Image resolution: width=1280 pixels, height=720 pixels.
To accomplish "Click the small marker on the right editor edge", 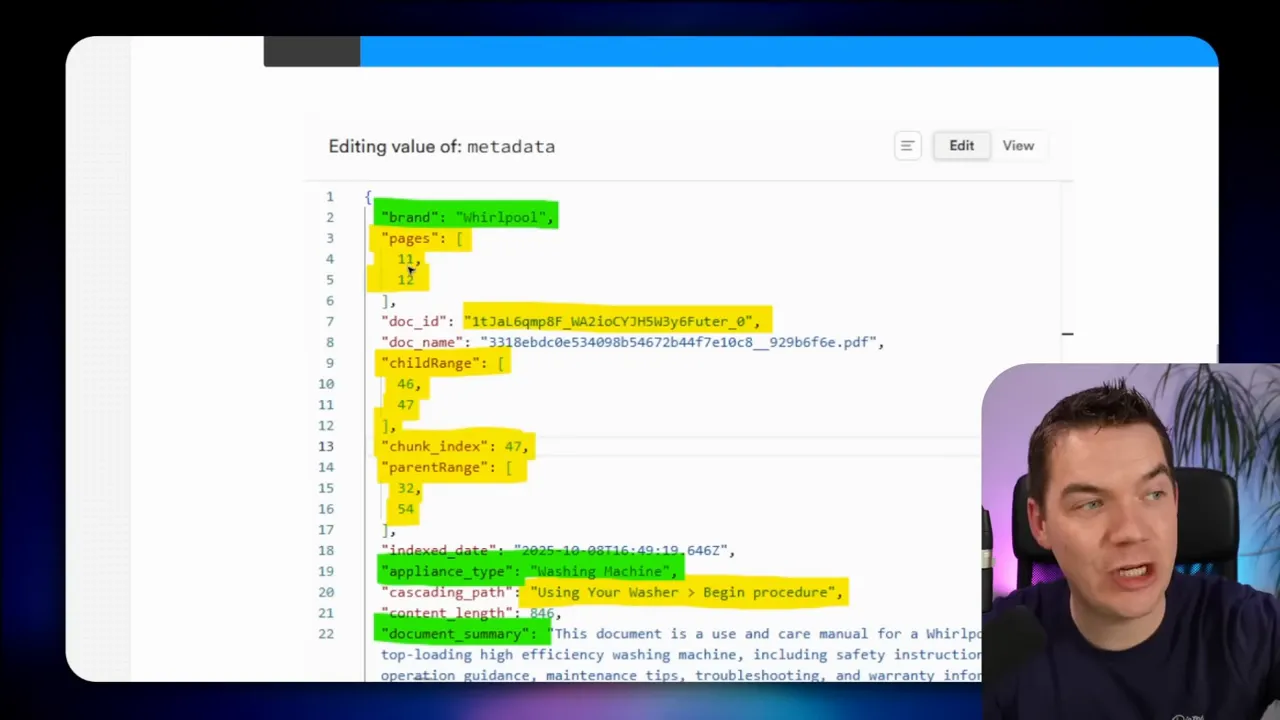I will 1067,334.
